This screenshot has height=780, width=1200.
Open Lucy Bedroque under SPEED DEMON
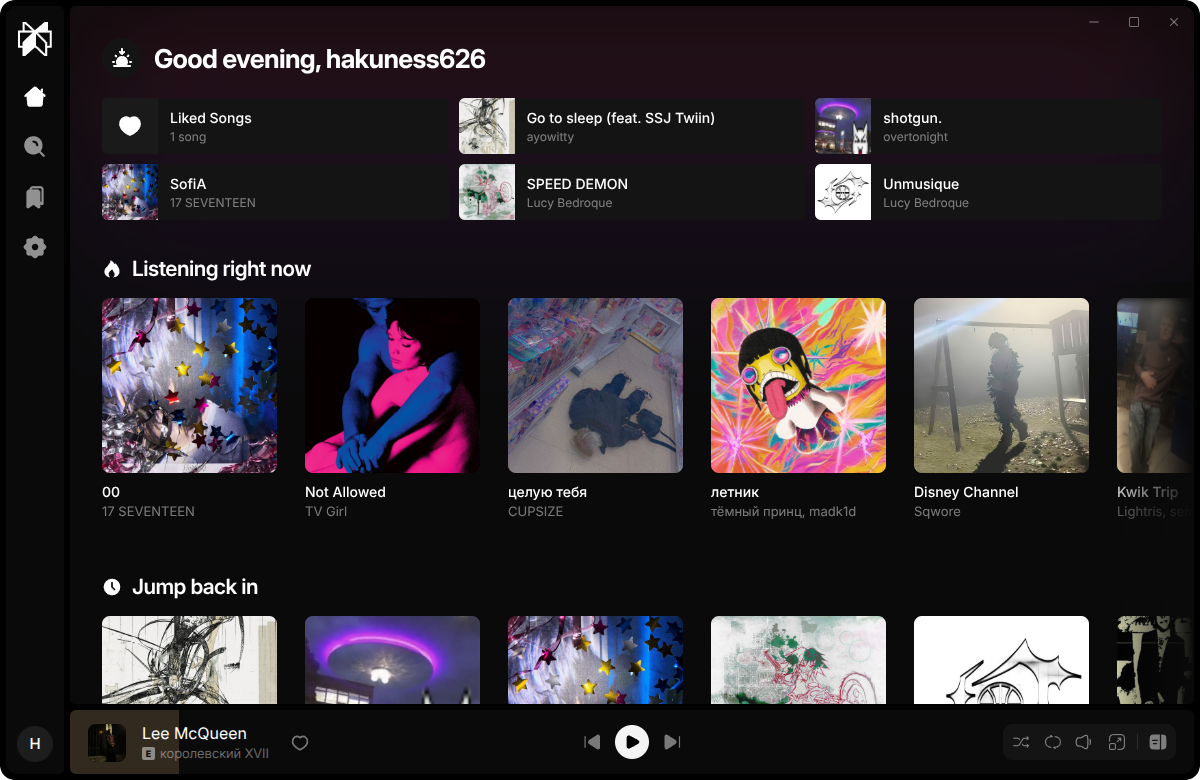(569, 203)
